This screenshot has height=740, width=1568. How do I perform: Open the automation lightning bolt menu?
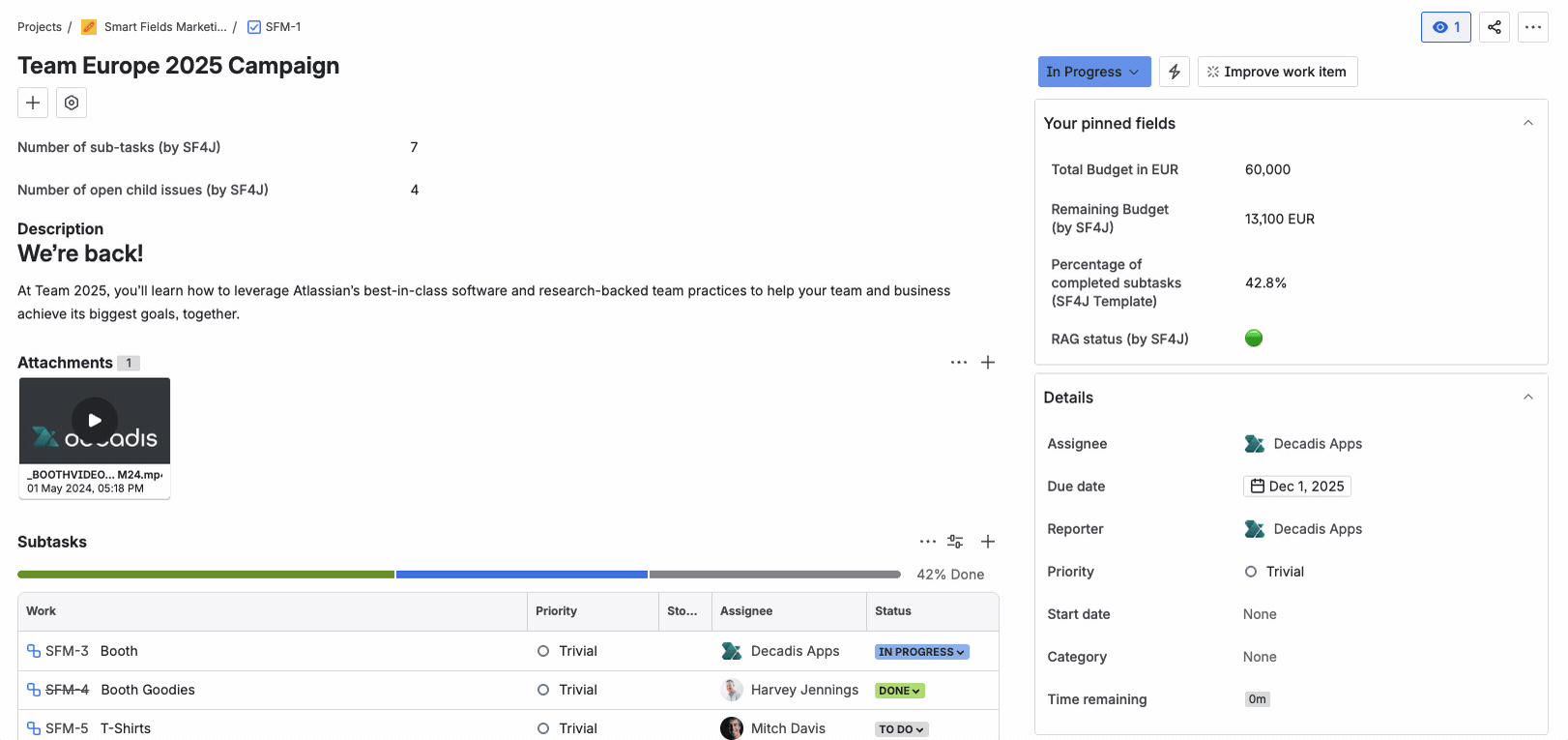(x=1174, y=72)
